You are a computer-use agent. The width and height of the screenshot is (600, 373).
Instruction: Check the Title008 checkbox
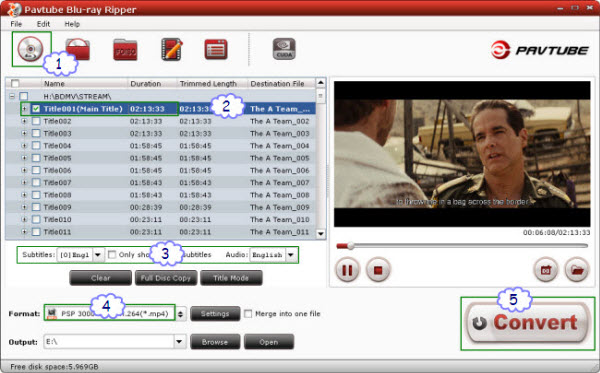(36, 195)
